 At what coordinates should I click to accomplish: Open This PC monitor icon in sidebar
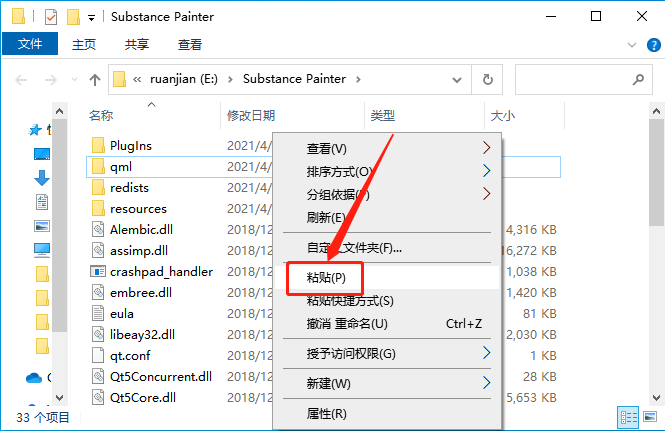42,250
